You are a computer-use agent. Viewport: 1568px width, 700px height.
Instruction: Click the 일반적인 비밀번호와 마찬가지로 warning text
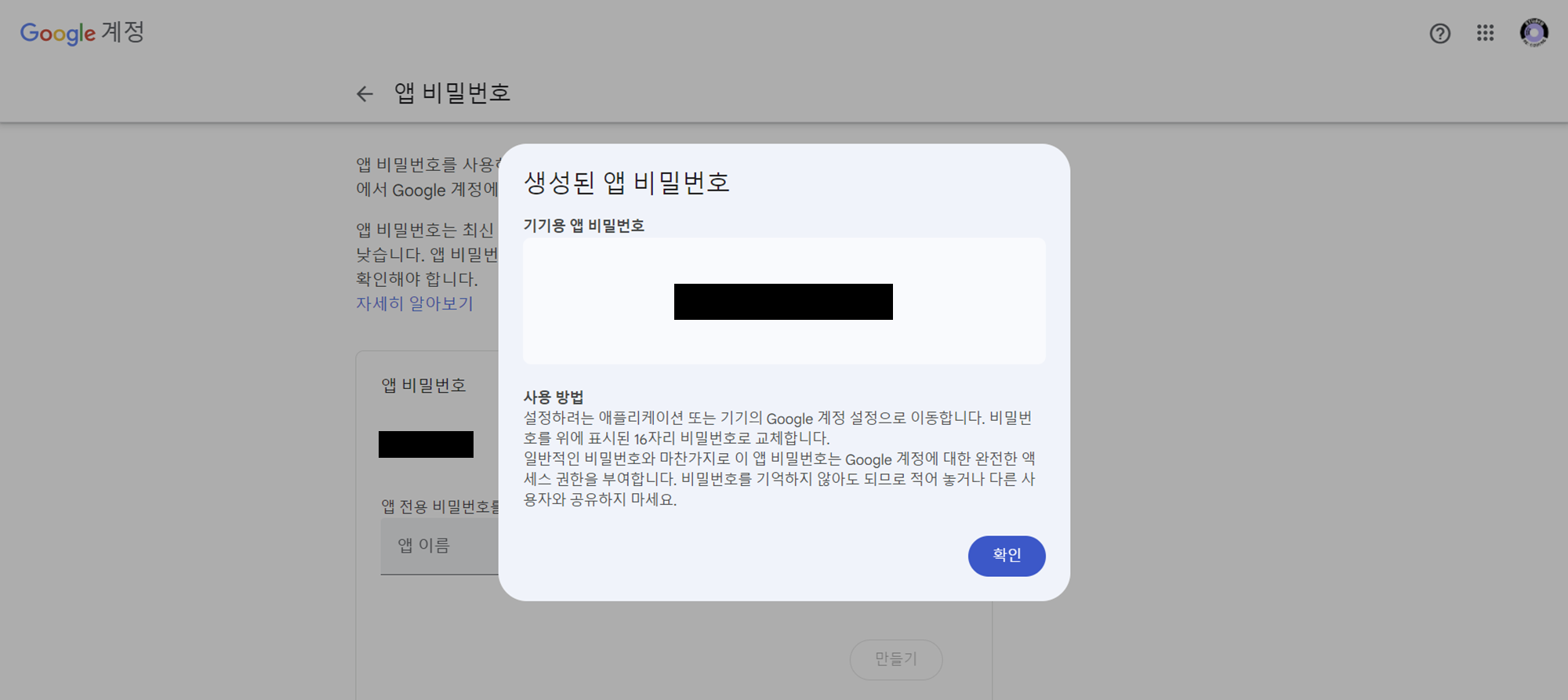click(779, 479)
